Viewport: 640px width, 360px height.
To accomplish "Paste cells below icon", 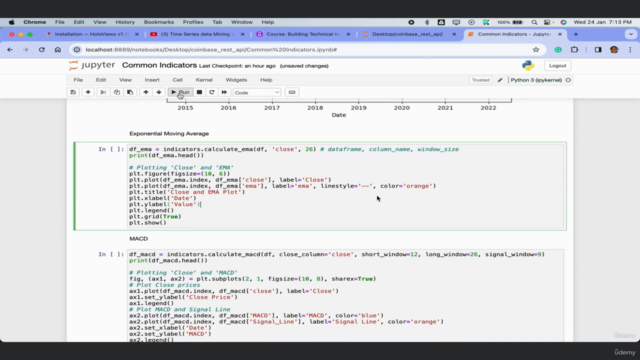I will 130,92.
